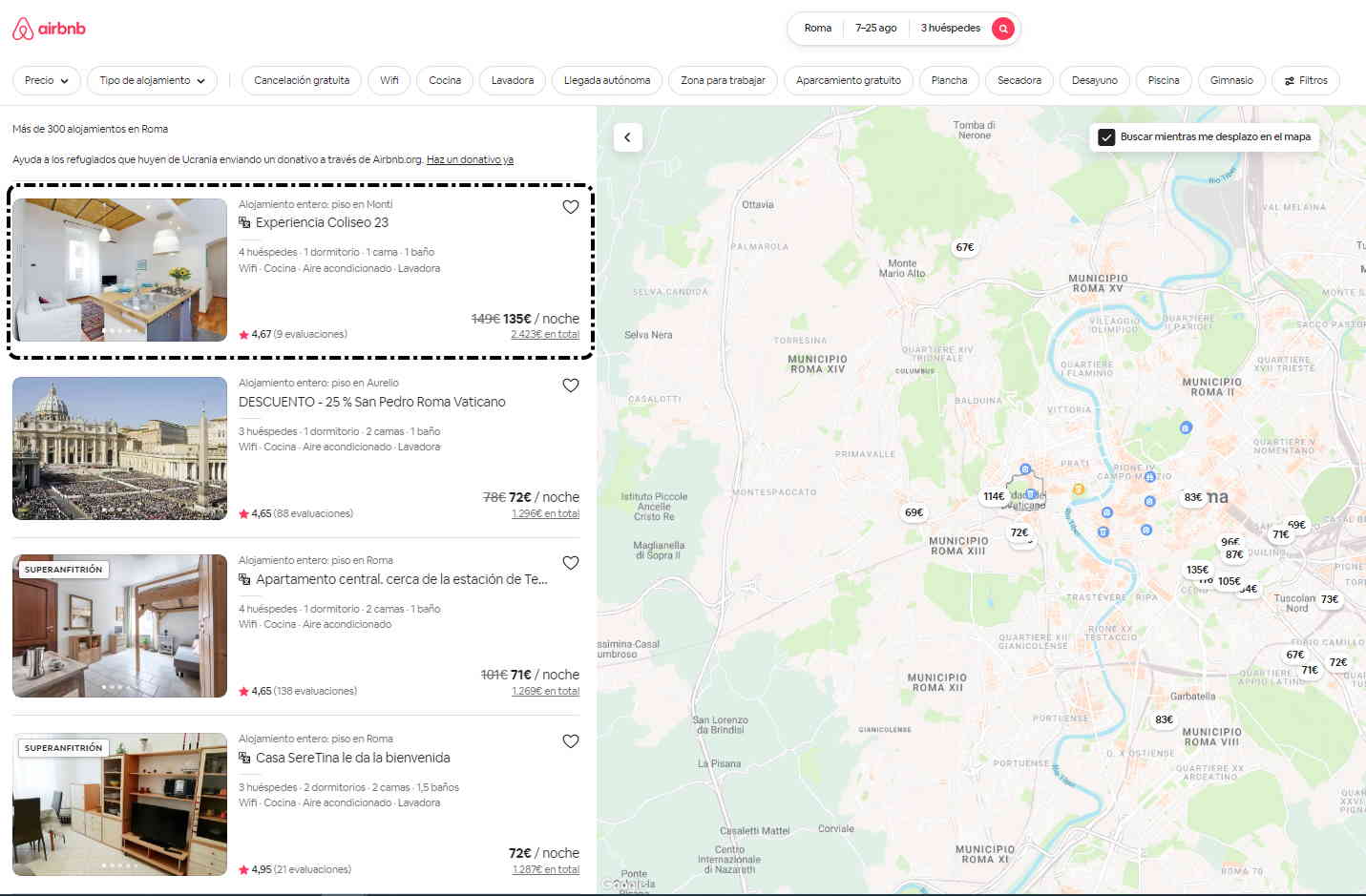Toggle Aparcamiento gratuito filter chip
Viewport: 1366px width, 896px height.
coord(849,80)
